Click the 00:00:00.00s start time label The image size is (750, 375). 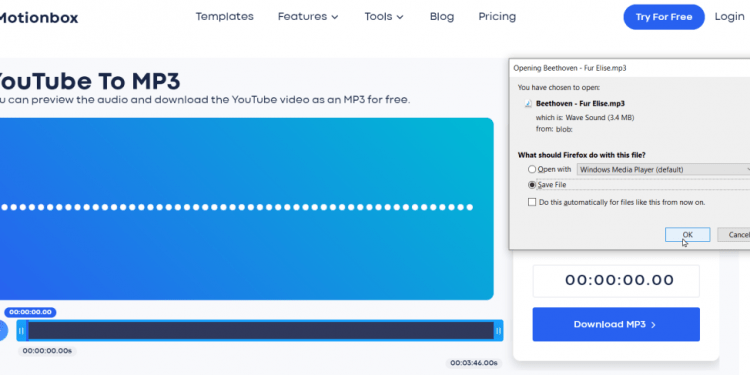(x=47, y=351)
